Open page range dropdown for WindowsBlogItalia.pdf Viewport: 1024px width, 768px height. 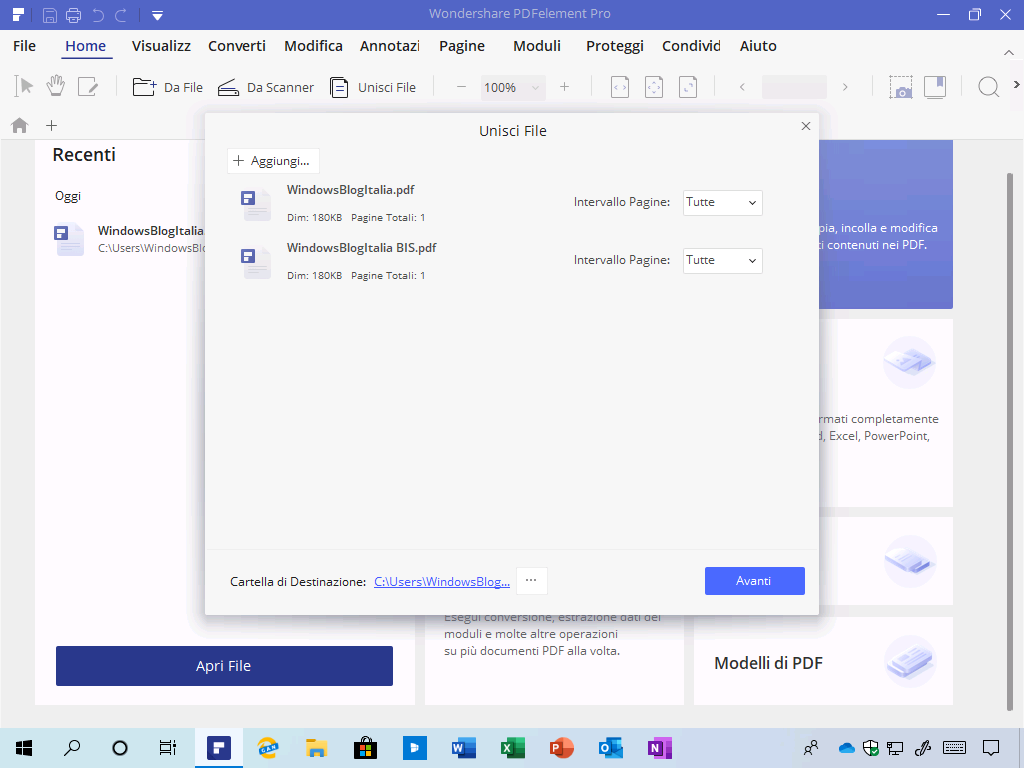[722, 202]
